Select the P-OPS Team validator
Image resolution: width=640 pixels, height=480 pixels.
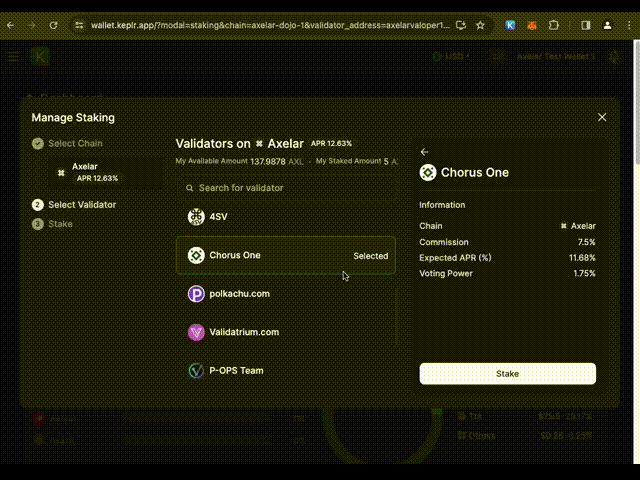286,371
